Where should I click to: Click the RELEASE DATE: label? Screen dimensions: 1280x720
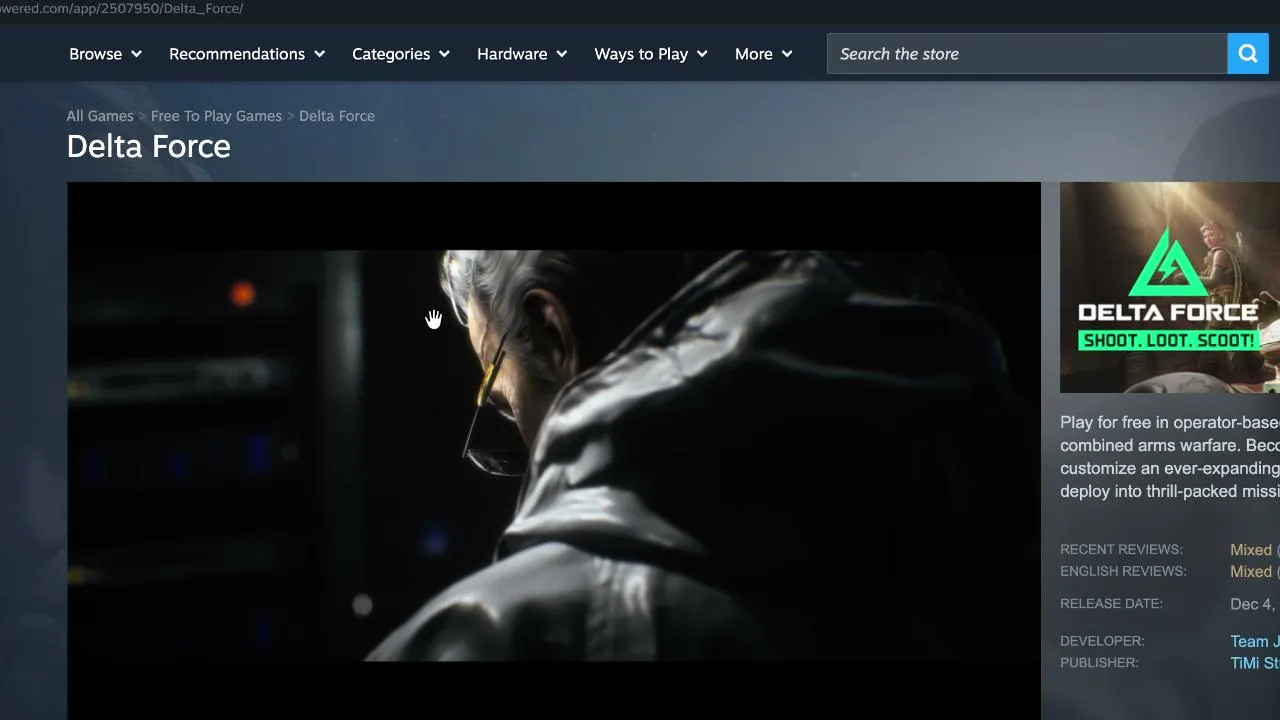tap(1111, 604)
